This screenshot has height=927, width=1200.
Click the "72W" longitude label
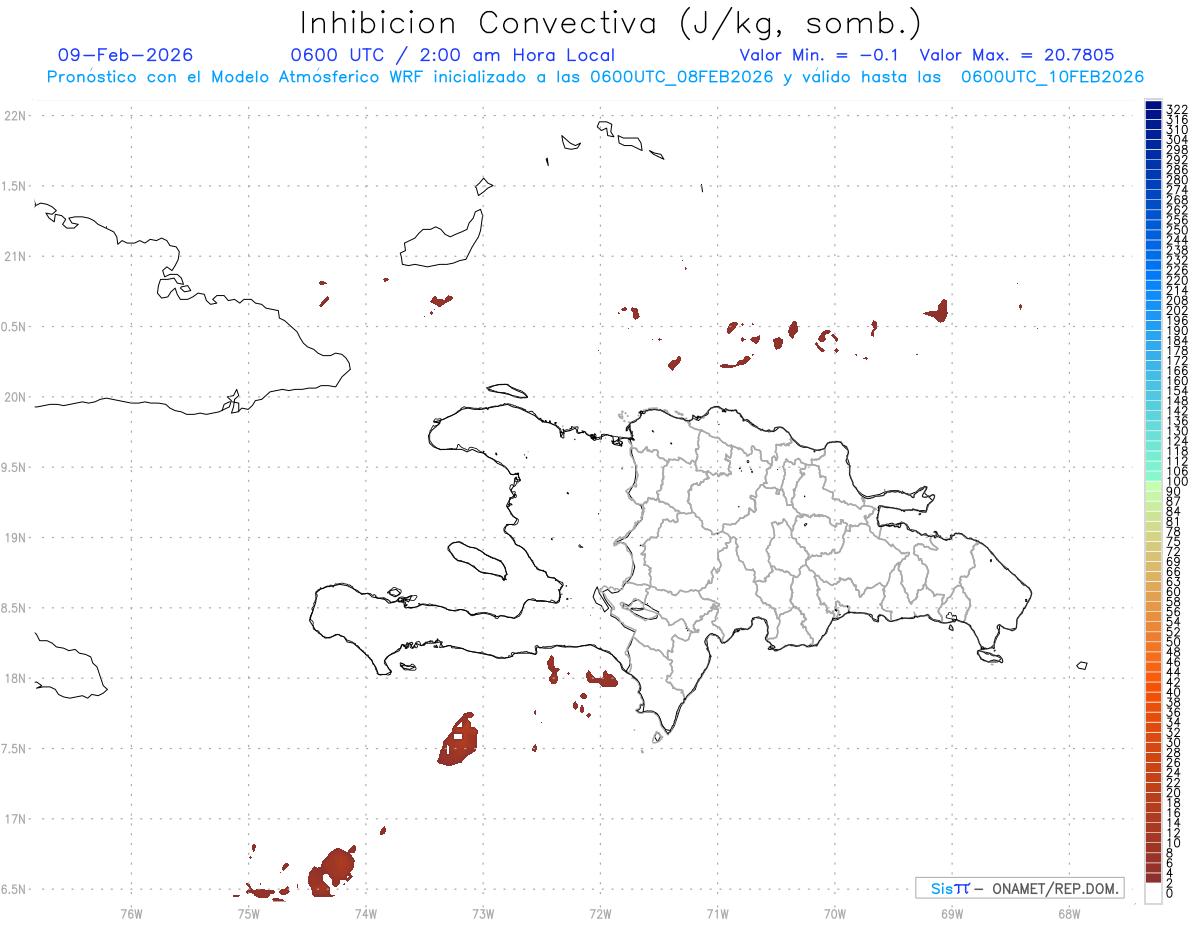tap(600, 913)
